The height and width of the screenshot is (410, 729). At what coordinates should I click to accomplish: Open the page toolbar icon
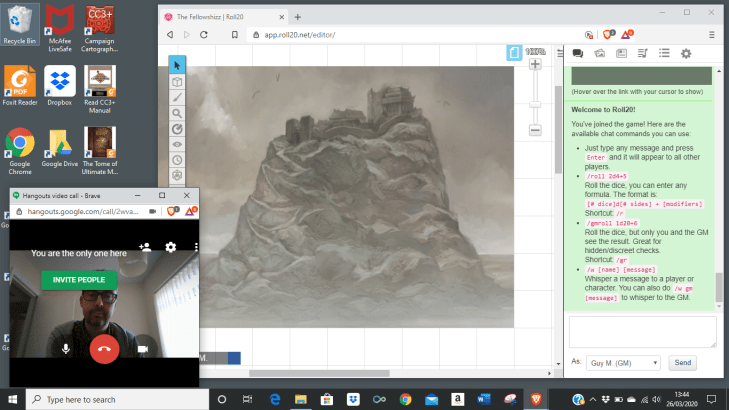click(x=514, y=53)
